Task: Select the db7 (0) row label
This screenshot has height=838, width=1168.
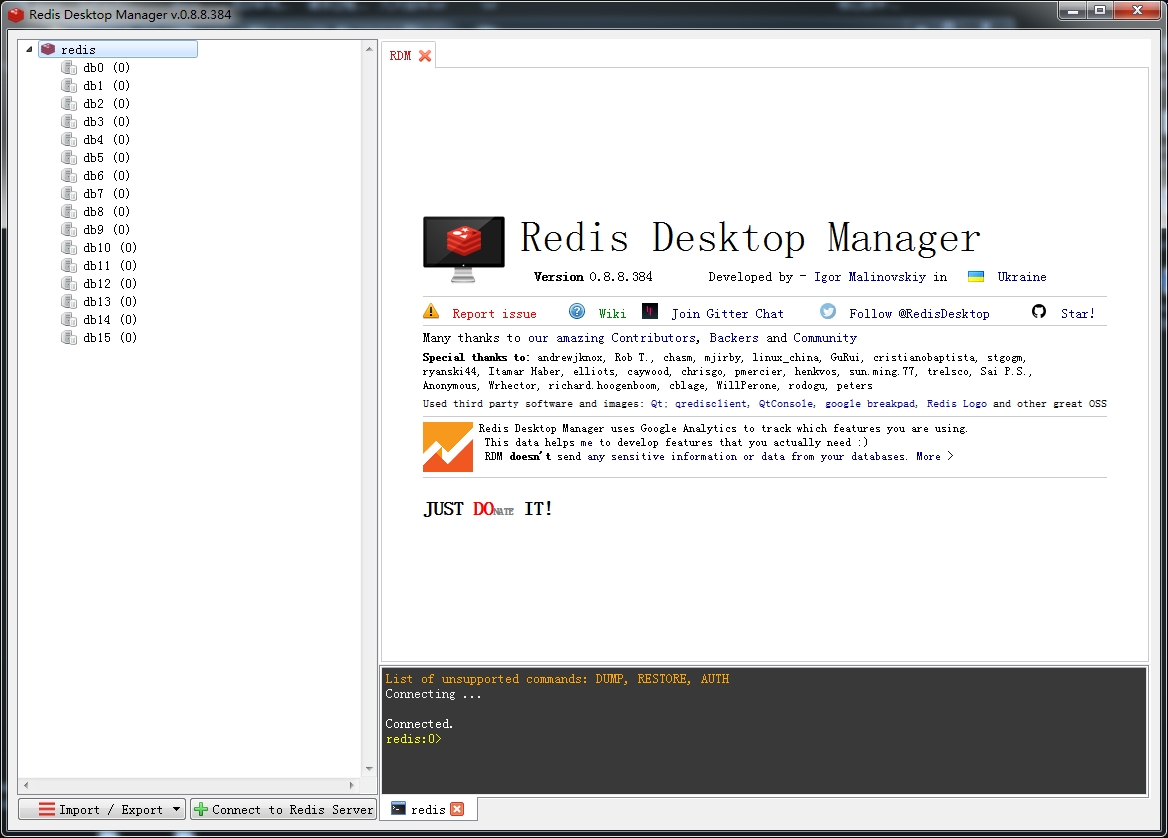Action: tap(107, 194)
